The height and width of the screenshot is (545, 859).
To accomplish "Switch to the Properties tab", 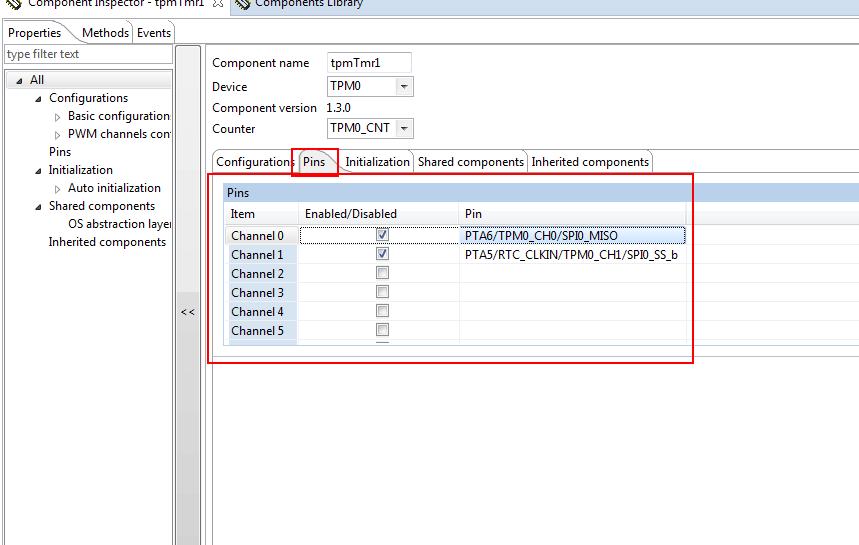I will click(x=35, y=33).
